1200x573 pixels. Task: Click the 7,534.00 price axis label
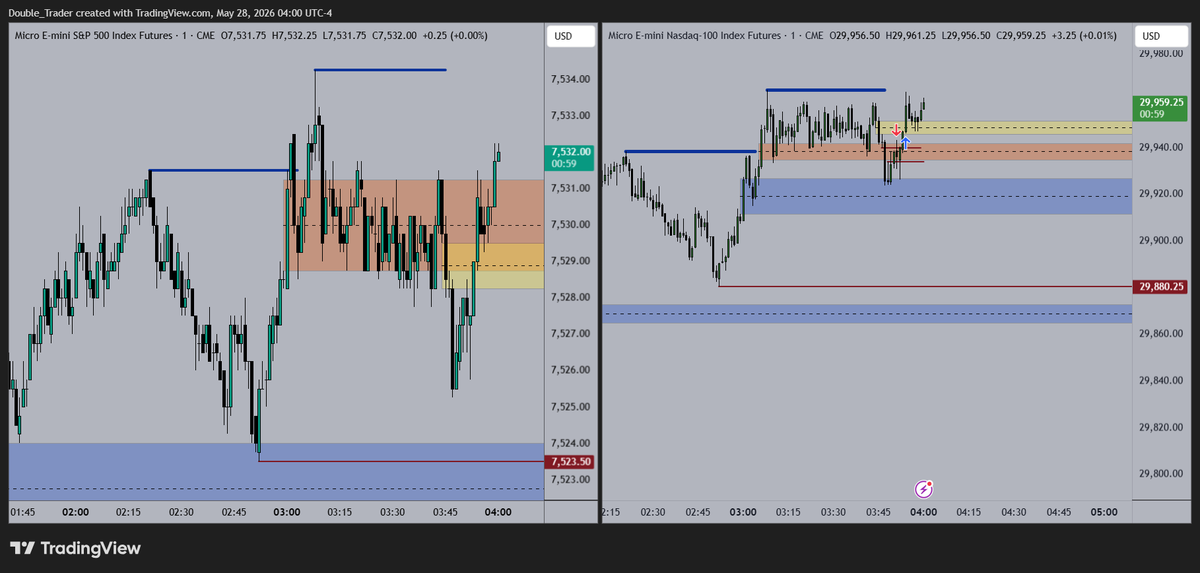[569, 79]
